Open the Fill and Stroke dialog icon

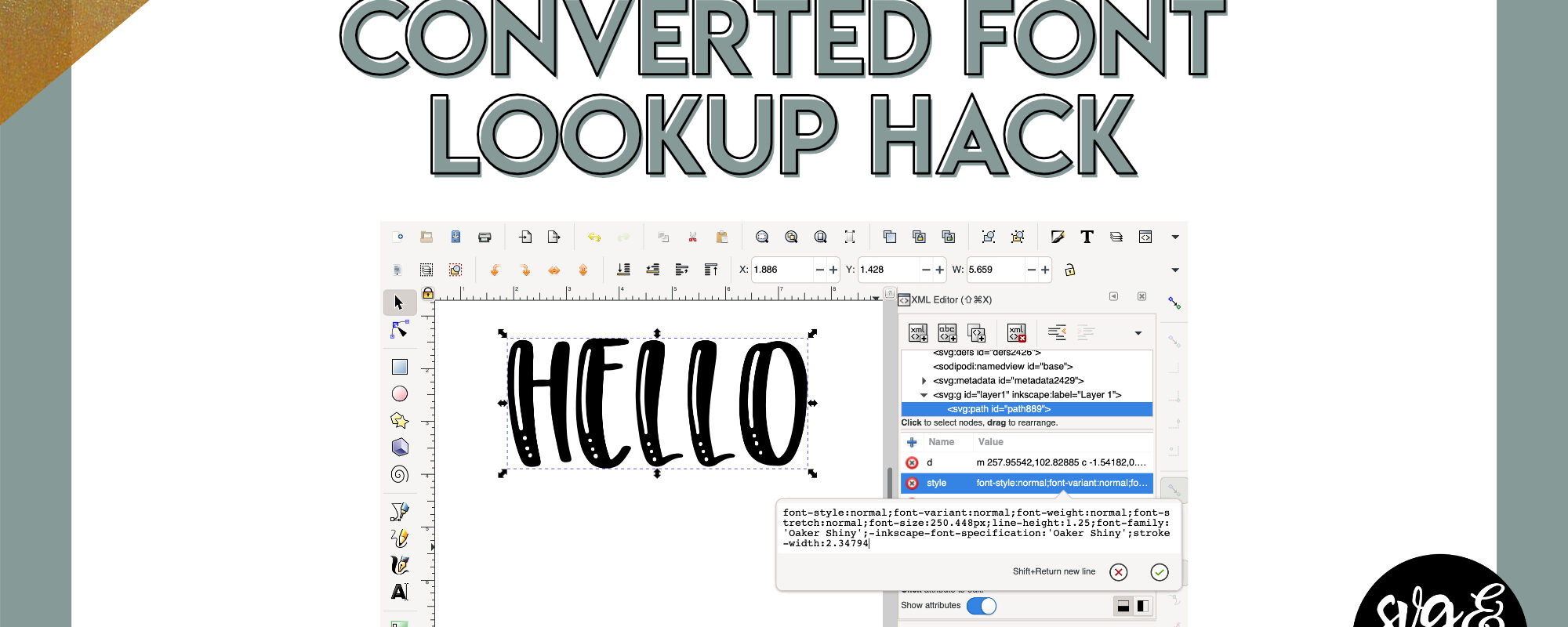[1058, 237]
